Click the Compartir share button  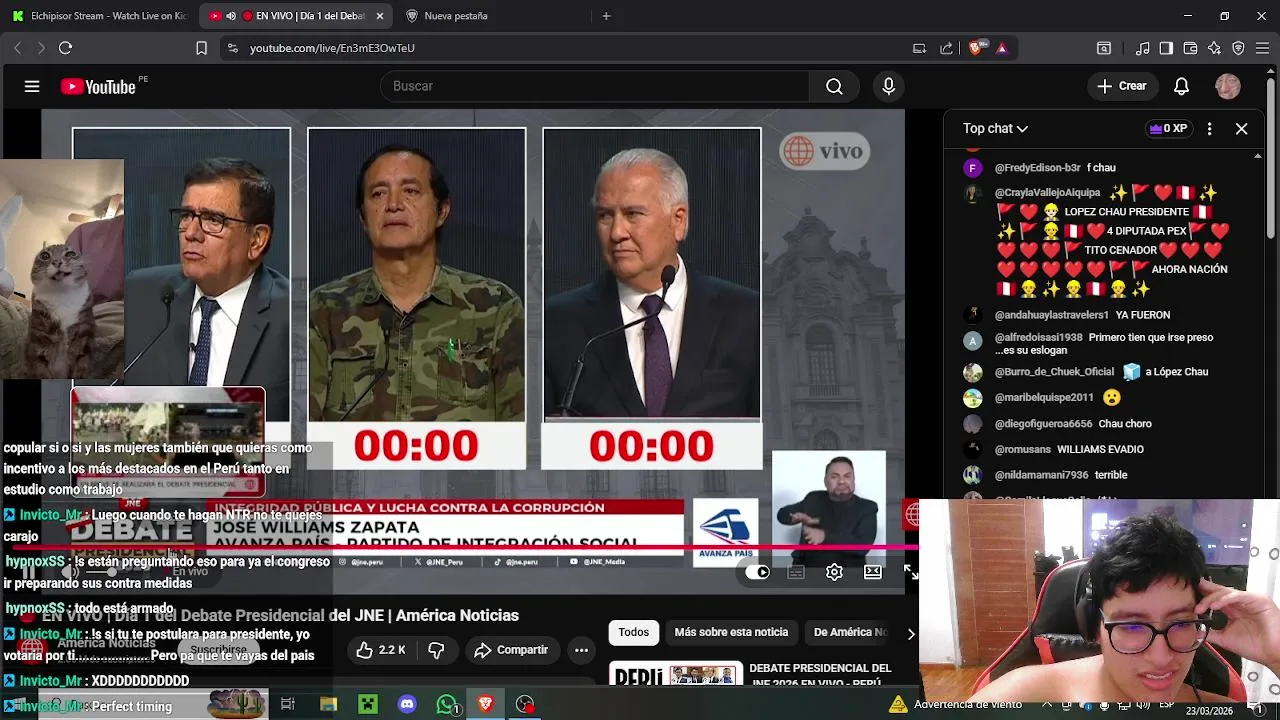[511, 650]
